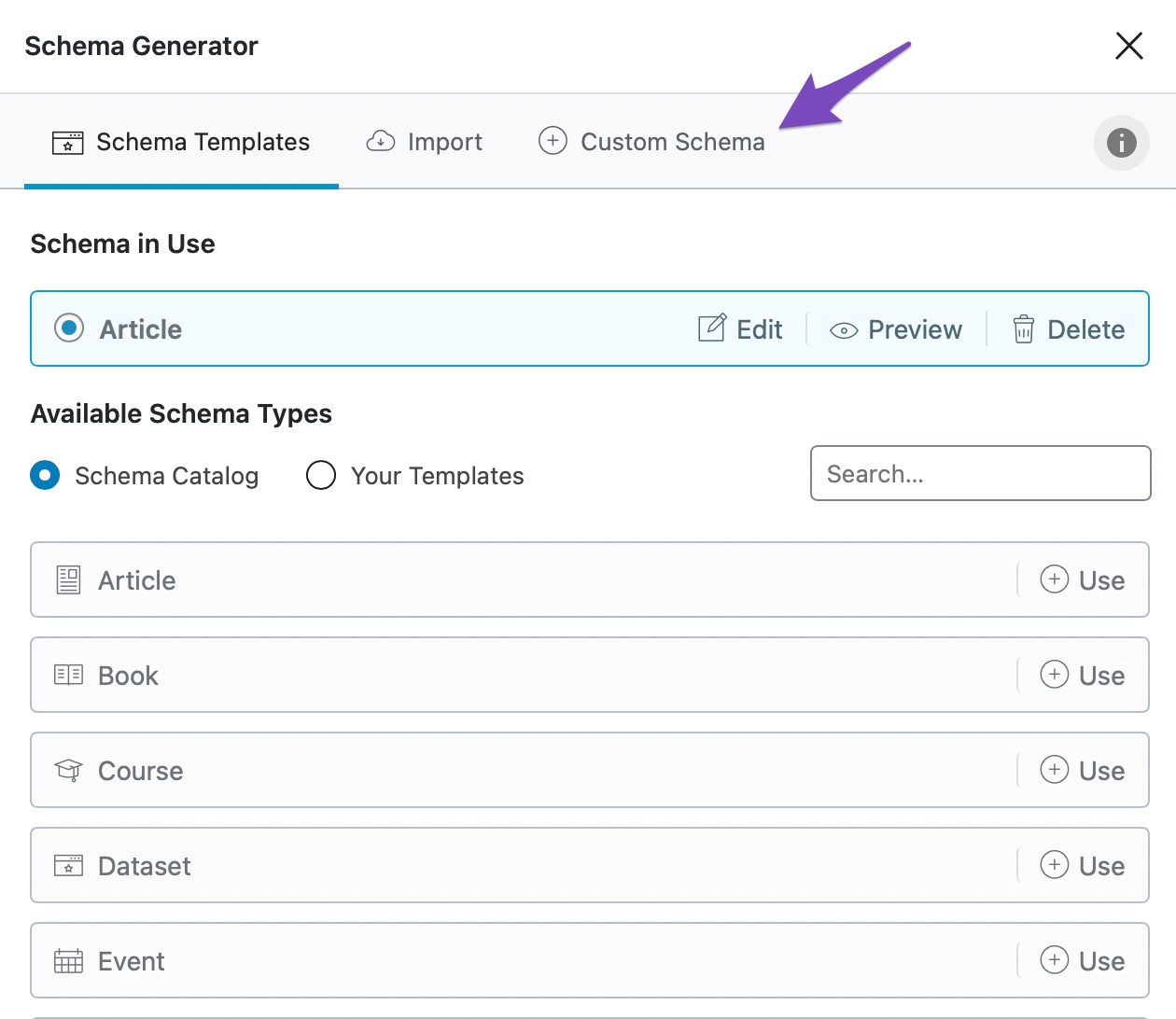Image resolution: width=1176 pixels, height=1019 pixels.
Task: Click the 'Schema in Use' heading
Action: point(122,244)
